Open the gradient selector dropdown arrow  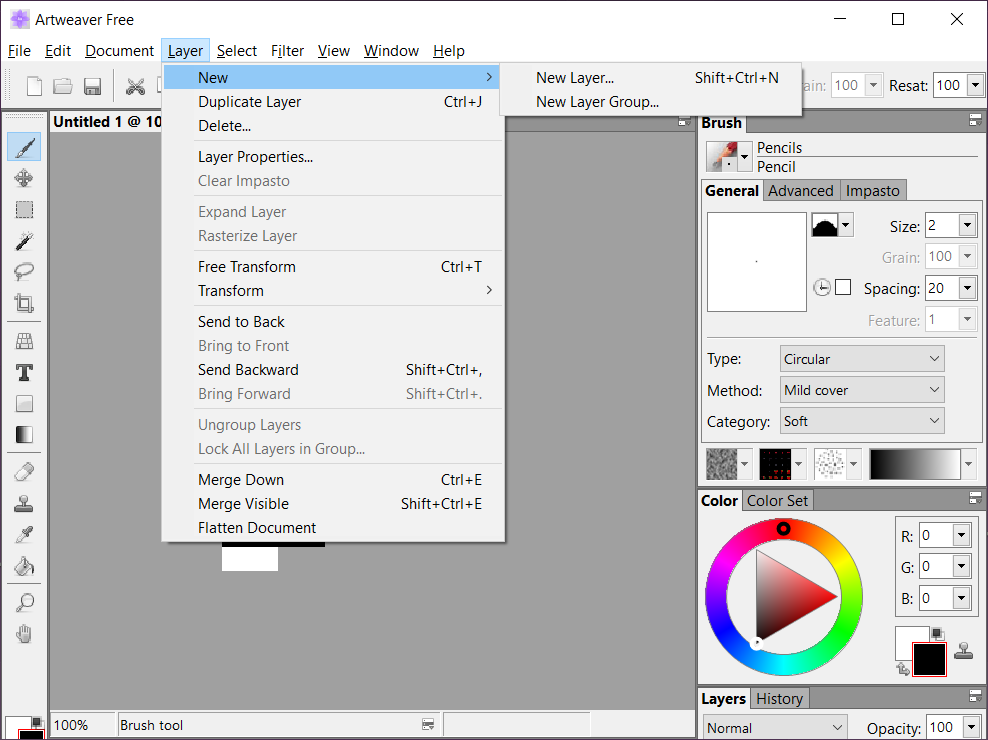click(968, 465)
